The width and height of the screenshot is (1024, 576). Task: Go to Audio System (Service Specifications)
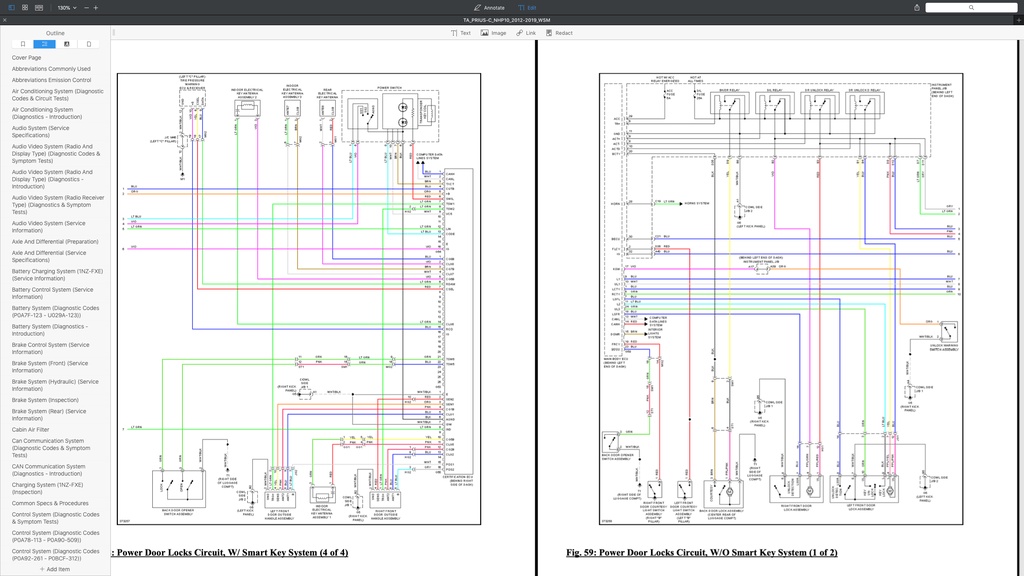pos(40,131)
